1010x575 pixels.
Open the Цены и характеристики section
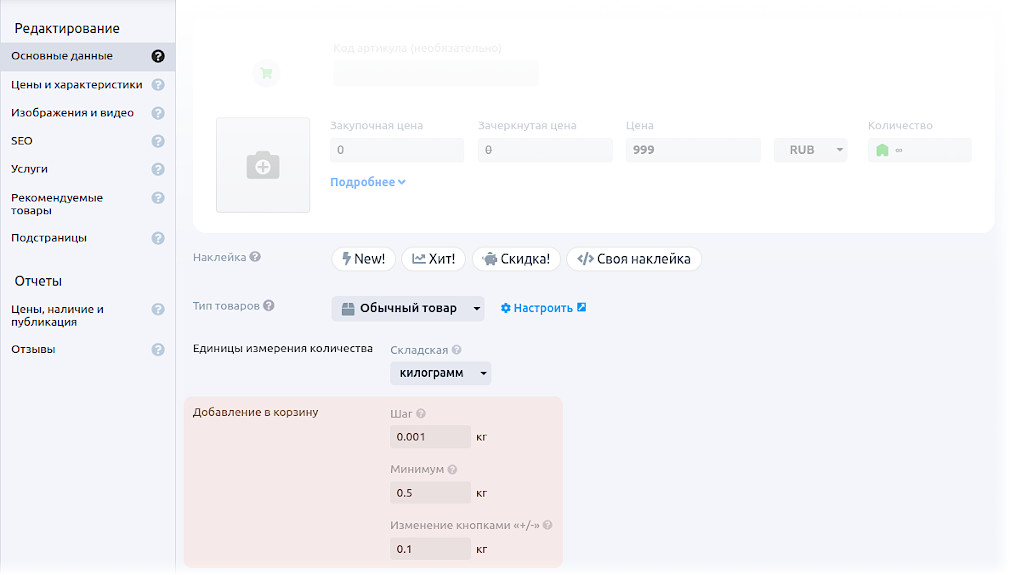[x=77, y=84]
